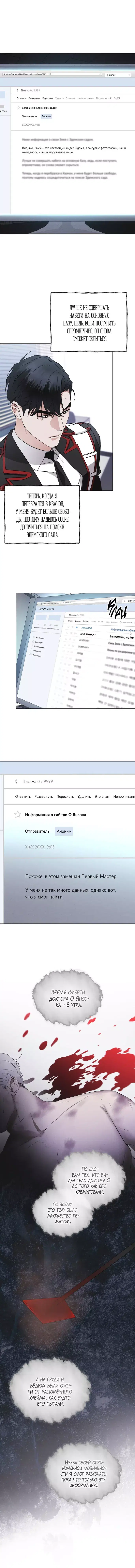
Task: Focus the "ciper" search field in the top browser
Action: [x=115, y=75]
